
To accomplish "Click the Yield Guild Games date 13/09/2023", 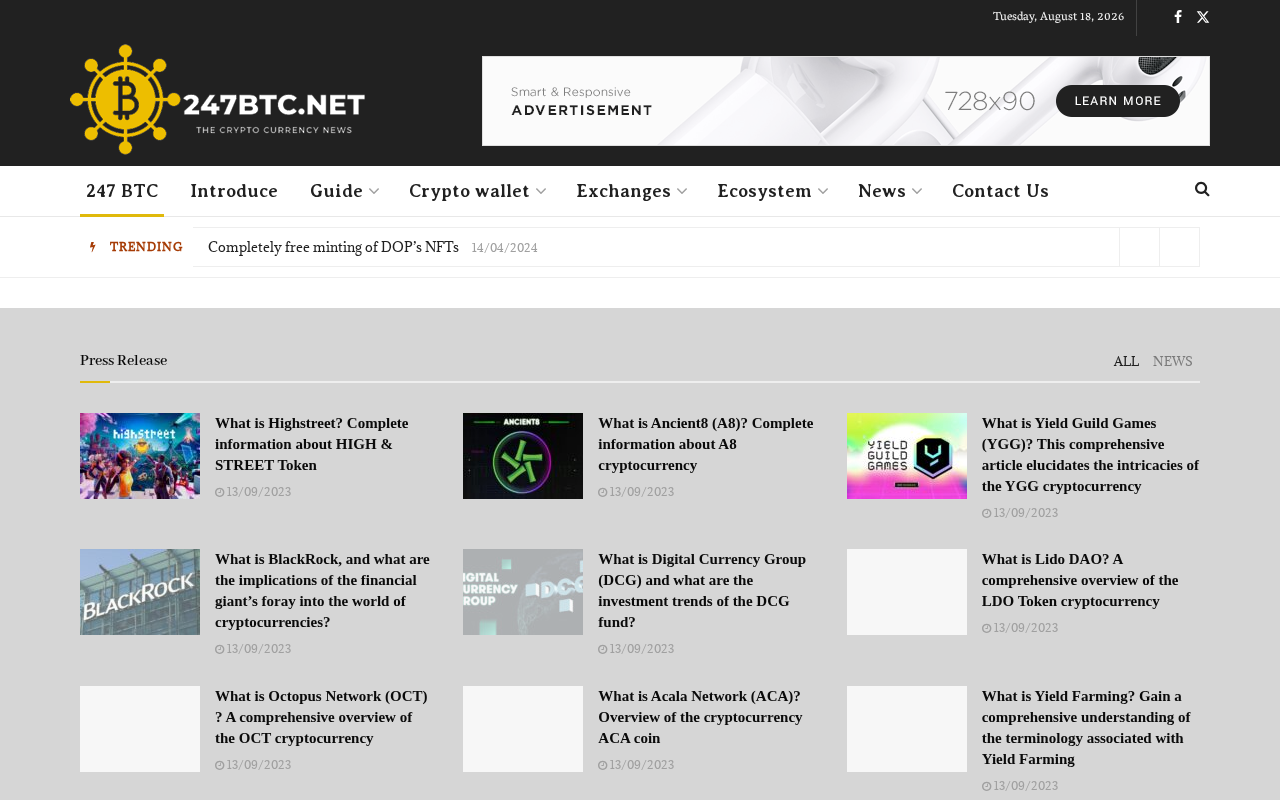I will [x=1020, y=513].
